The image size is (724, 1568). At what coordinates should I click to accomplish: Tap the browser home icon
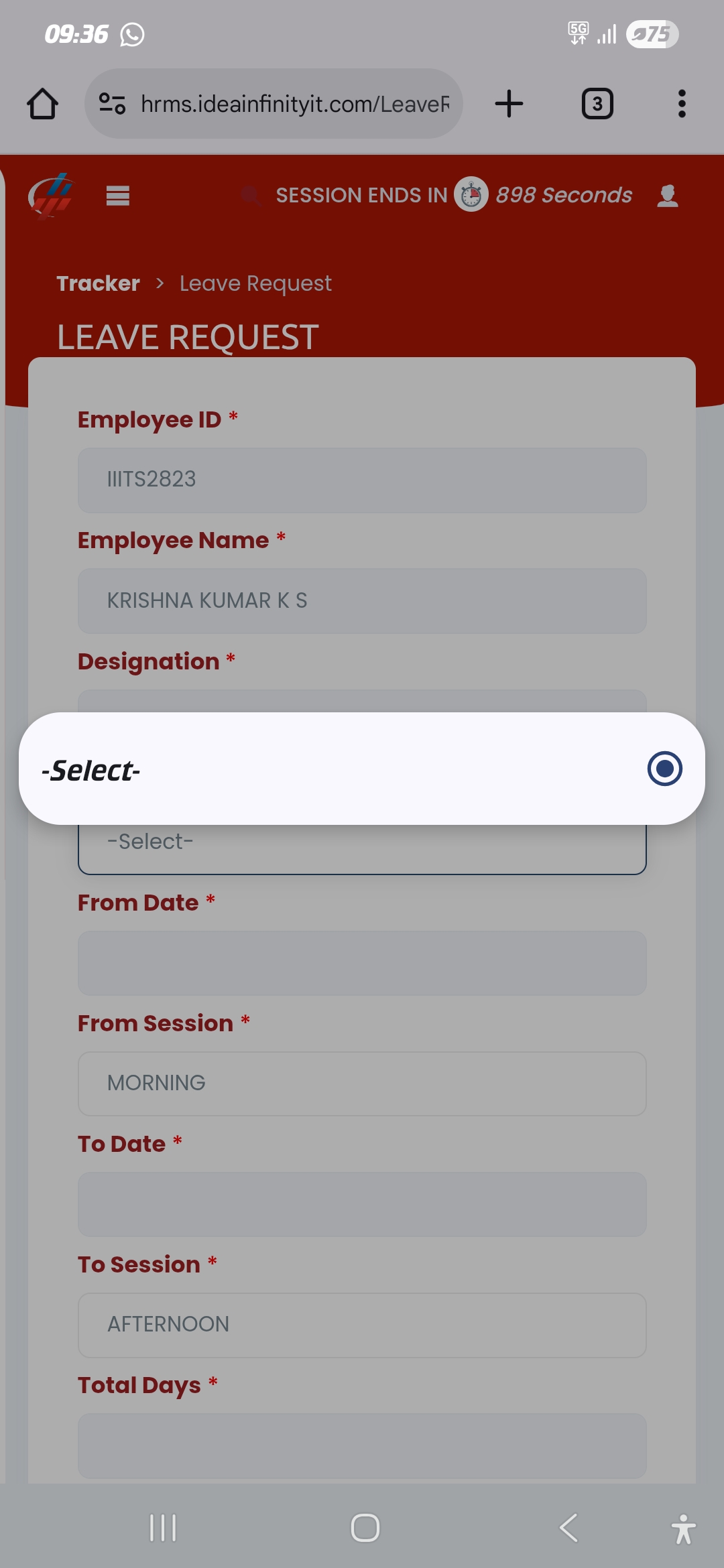coord(42,104)
